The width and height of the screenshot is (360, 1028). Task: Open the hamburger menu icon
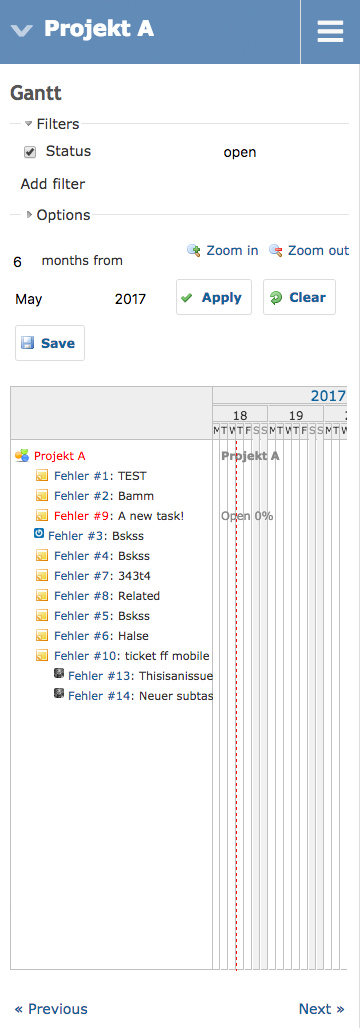(330, 31)
